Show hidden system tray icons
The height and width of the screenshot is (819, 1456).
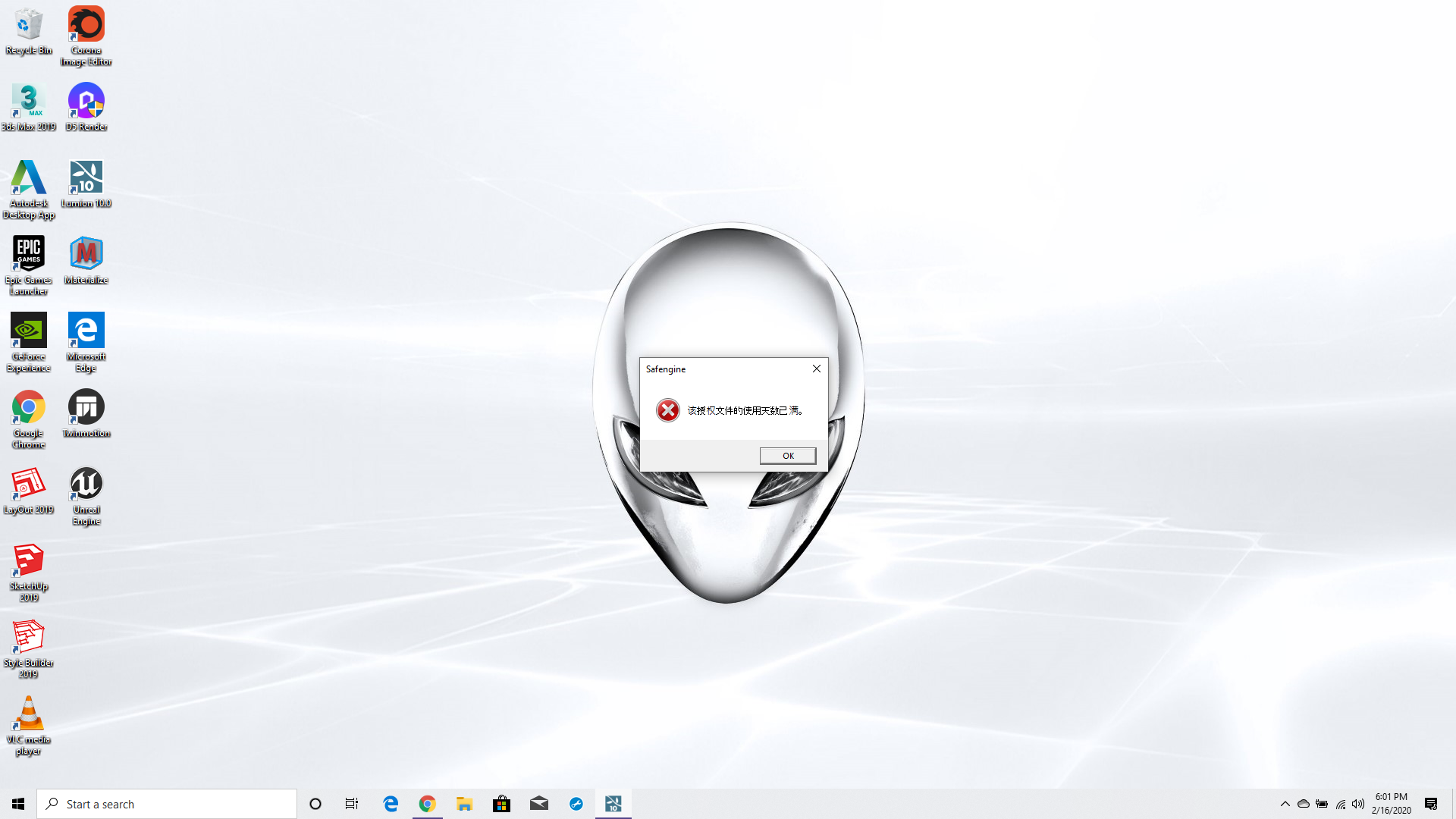point(1285,804)
